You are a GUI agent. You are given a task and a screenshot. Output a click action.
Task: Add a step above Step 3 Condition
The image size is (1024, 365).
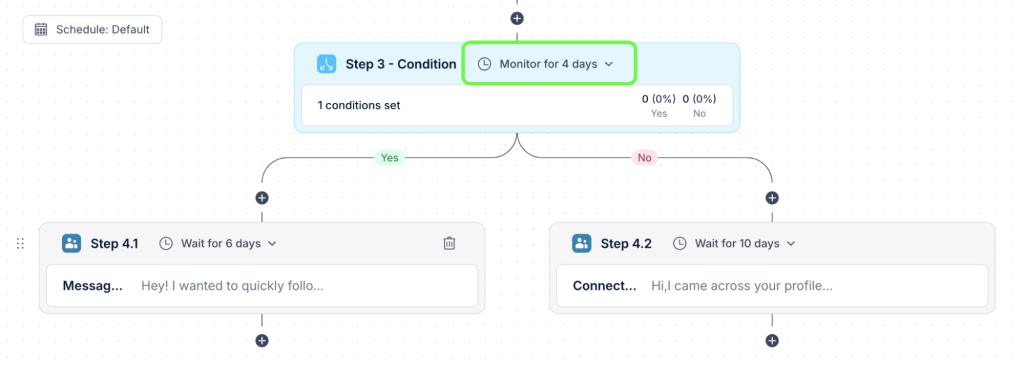click(x=517, y=18)
